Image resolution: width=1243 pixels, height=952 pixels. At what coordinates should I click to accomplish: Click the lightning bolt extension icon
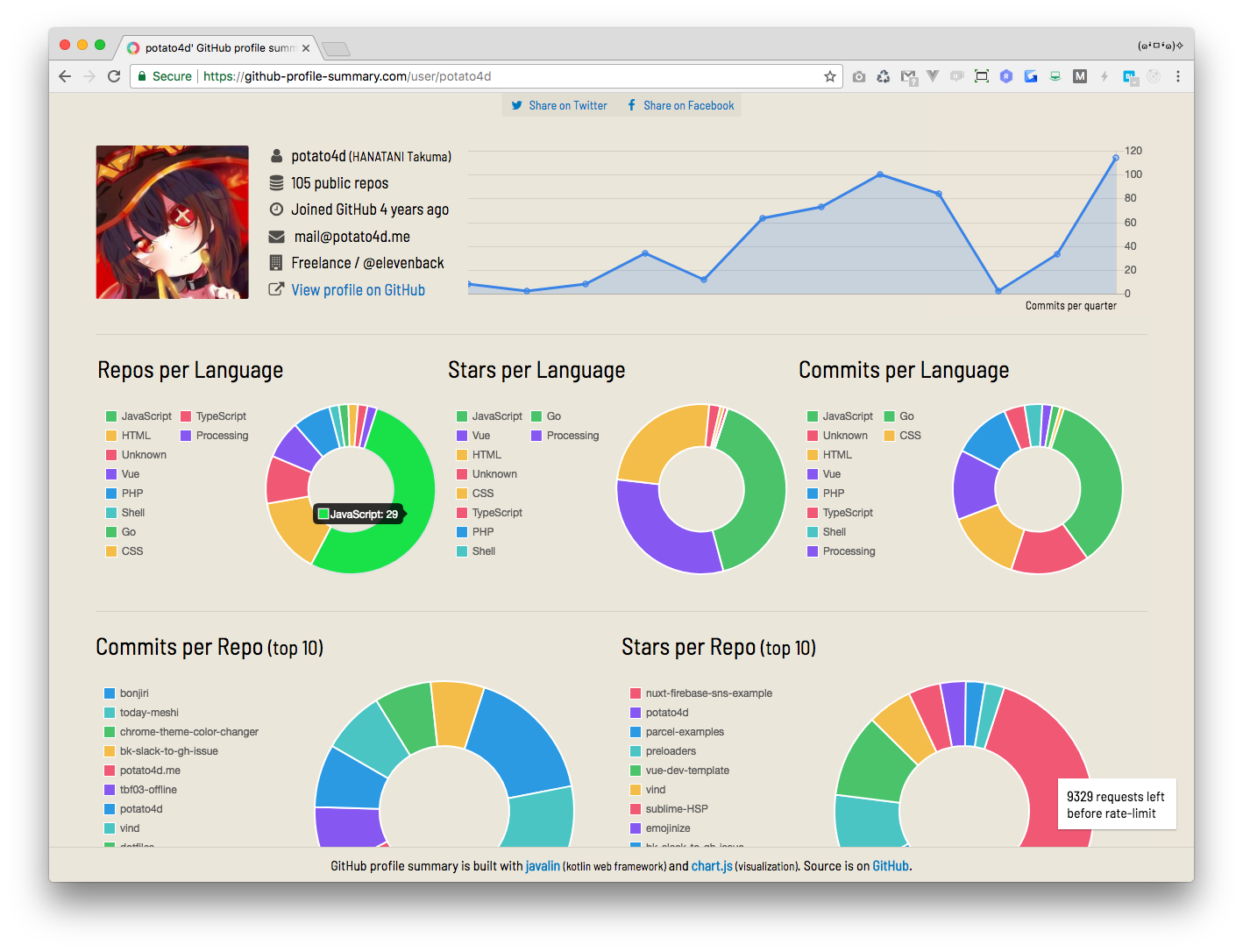click(1104, 76)
